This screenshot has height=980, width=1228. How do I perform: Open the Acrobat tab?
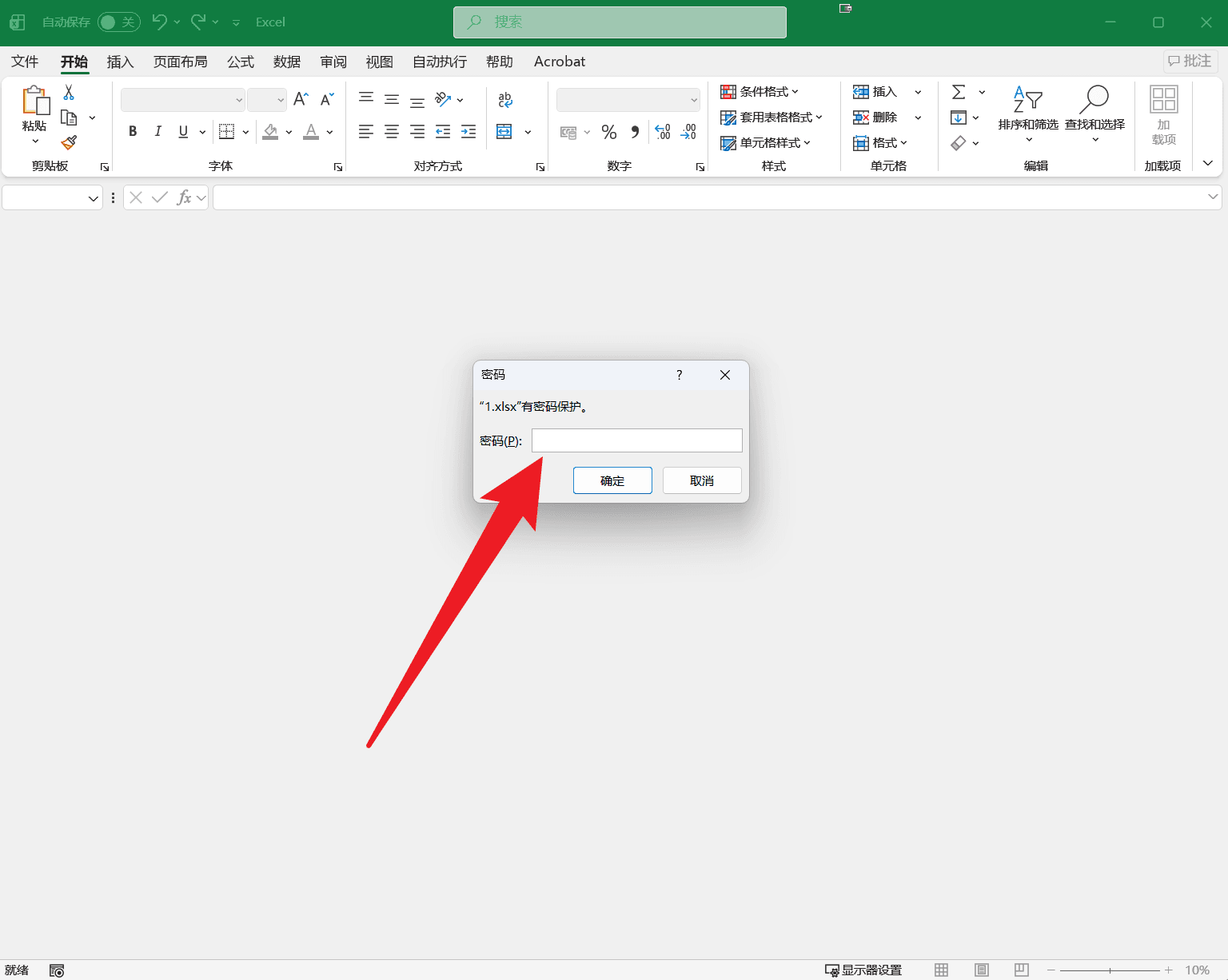560,62
